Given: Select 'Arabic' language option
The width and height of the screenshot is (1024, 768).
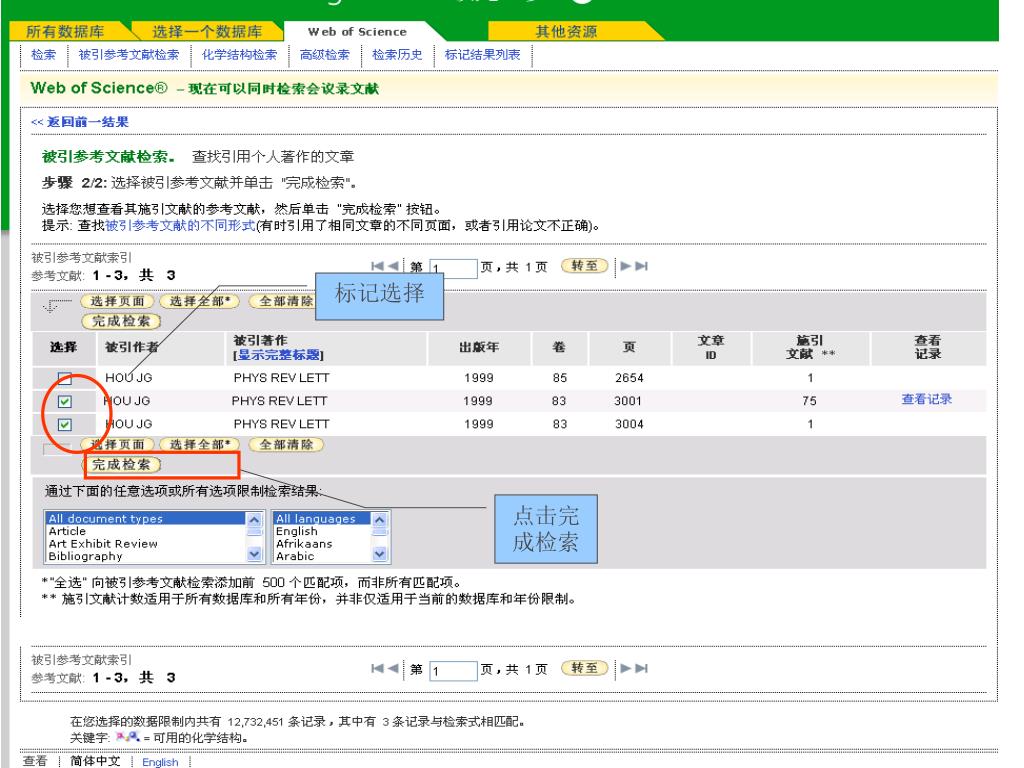Looking at the screenshot, I should pyautogui.click(x=321, y=556).
